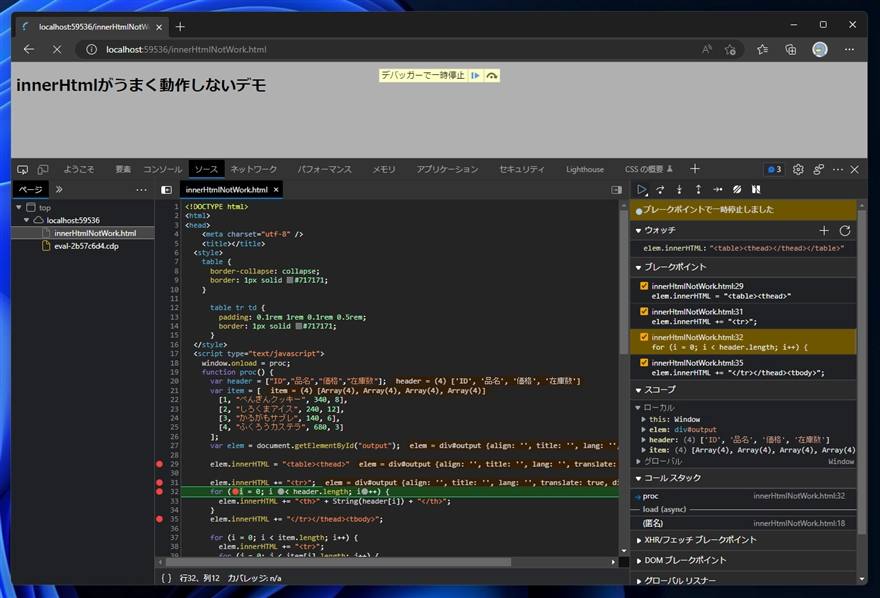This screenshot has width=880, height=598.
Task: Show more navigator tabs chevron
Action: pyautogui.click(x=59, y=190)
